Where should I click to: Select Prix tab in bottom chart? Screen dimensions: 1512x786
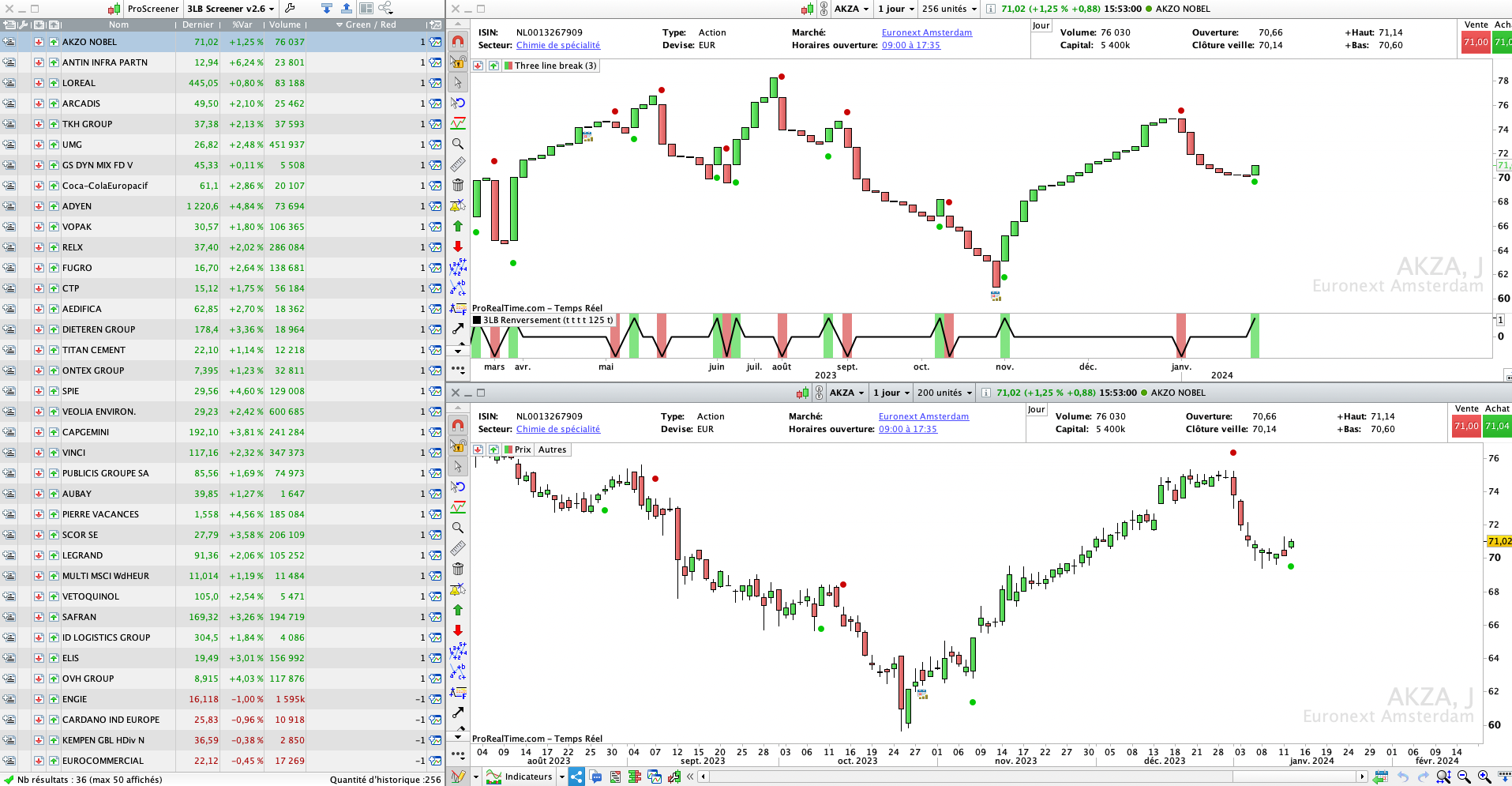tap(517, 449)
